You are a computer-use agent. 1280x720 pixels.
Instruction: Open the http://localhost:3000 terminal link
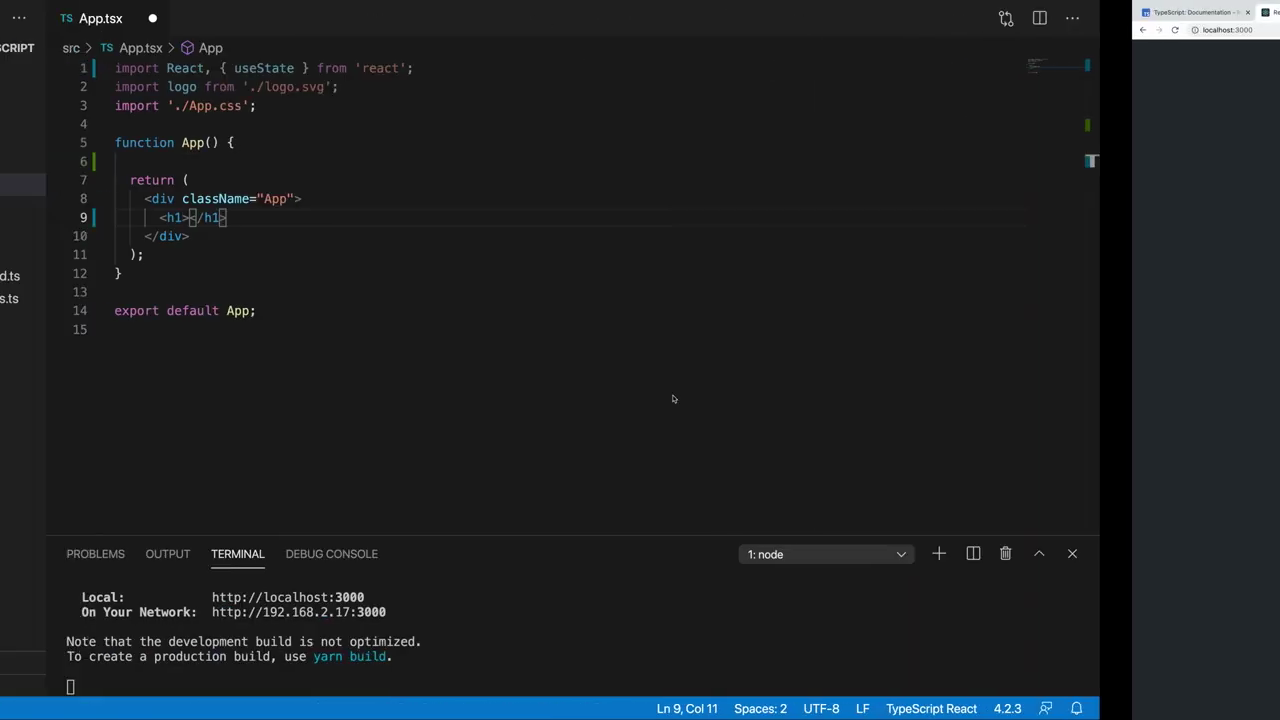pos(288,597)
